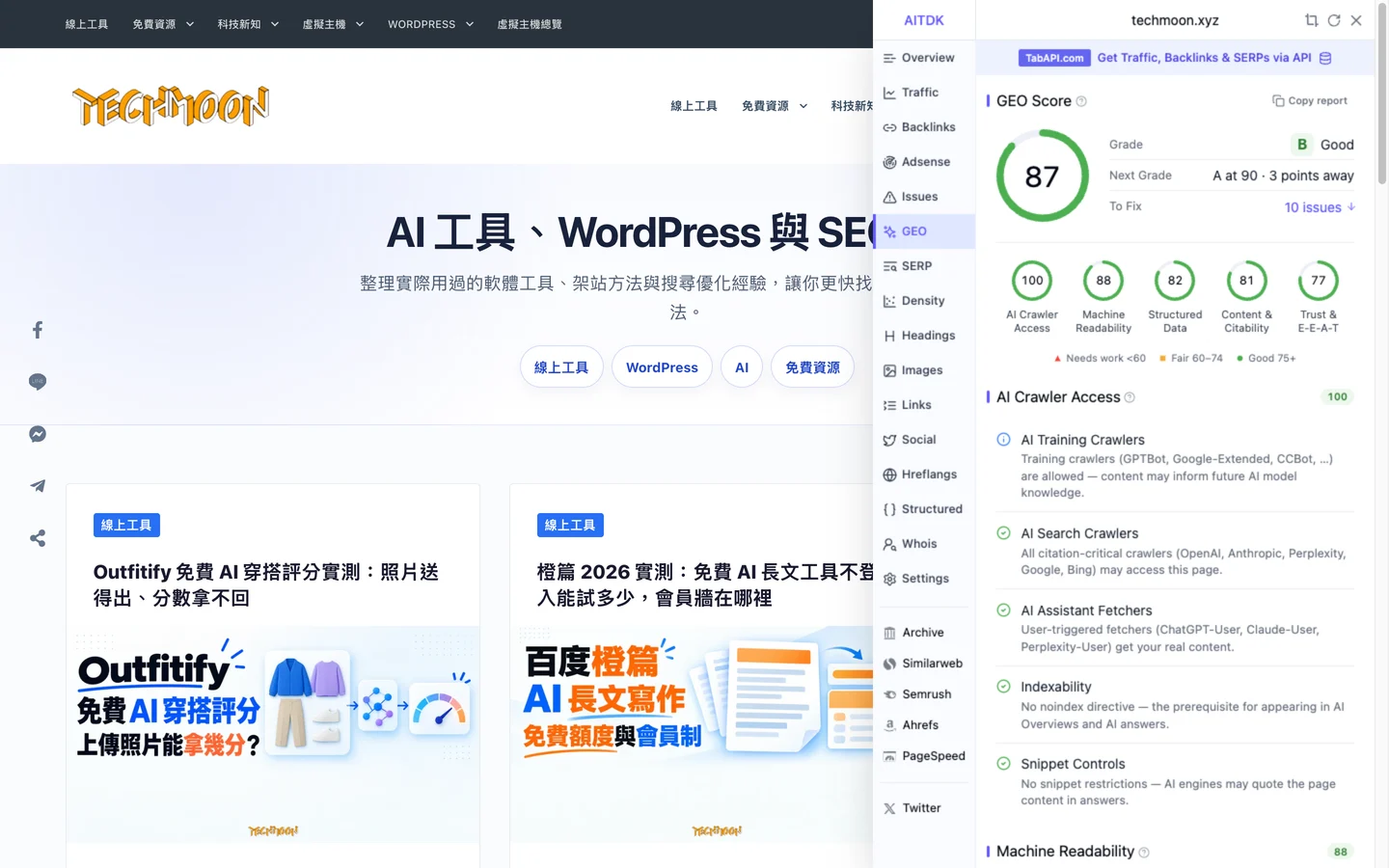Click the AI Assistant Fetchers check icon
The image size is (1389, 868).
click(1003, 610)
